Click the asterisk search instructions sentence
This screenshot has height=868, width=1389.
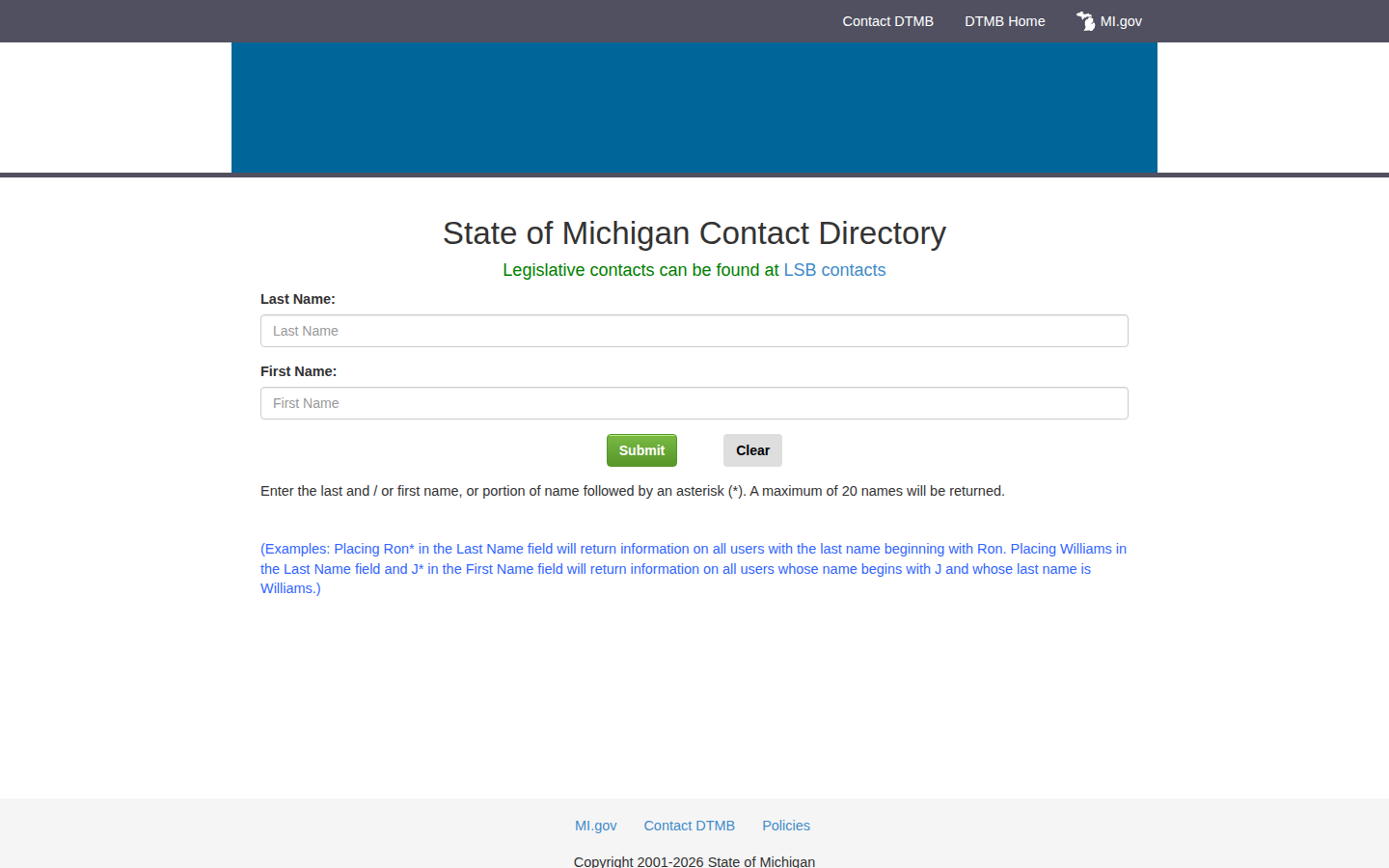click(633, 491)
